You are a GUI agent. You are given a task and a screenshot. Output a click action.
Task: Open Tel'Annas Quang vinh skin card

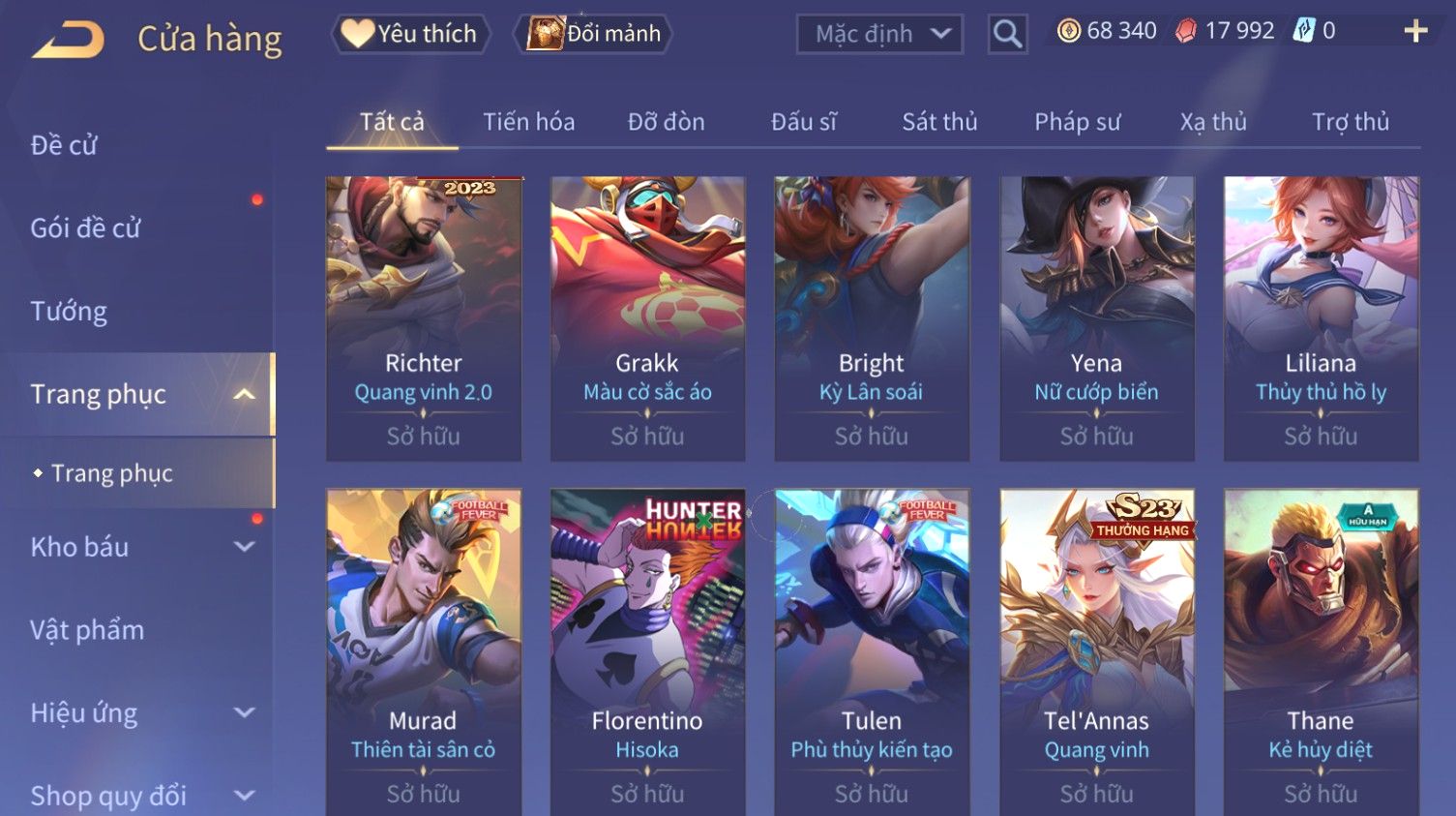[1096, 652]
